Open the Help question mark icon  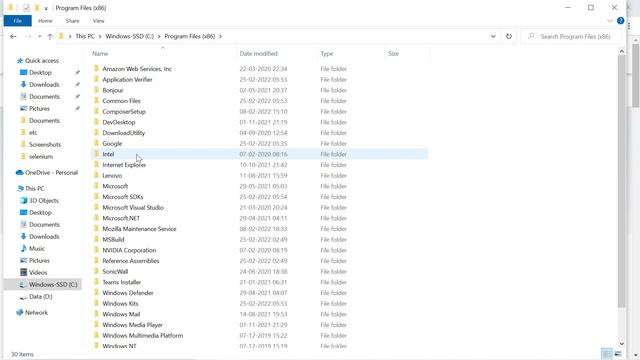tap(620, 20)
